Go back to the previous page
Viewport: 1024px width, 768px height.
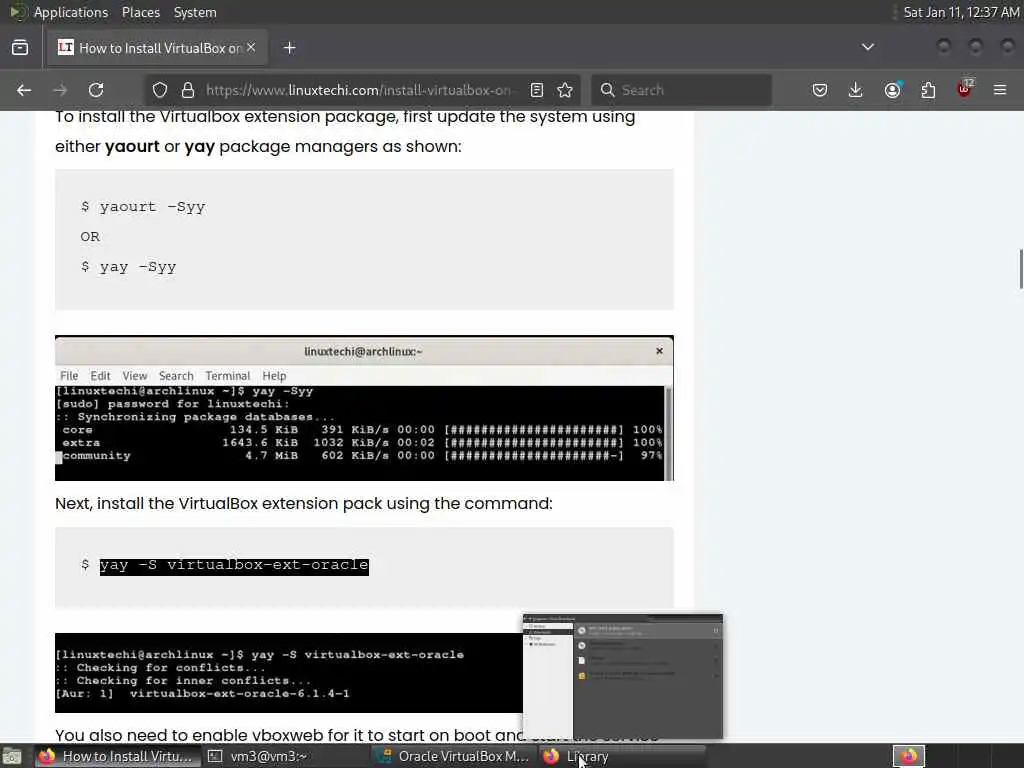pos(24,90)
